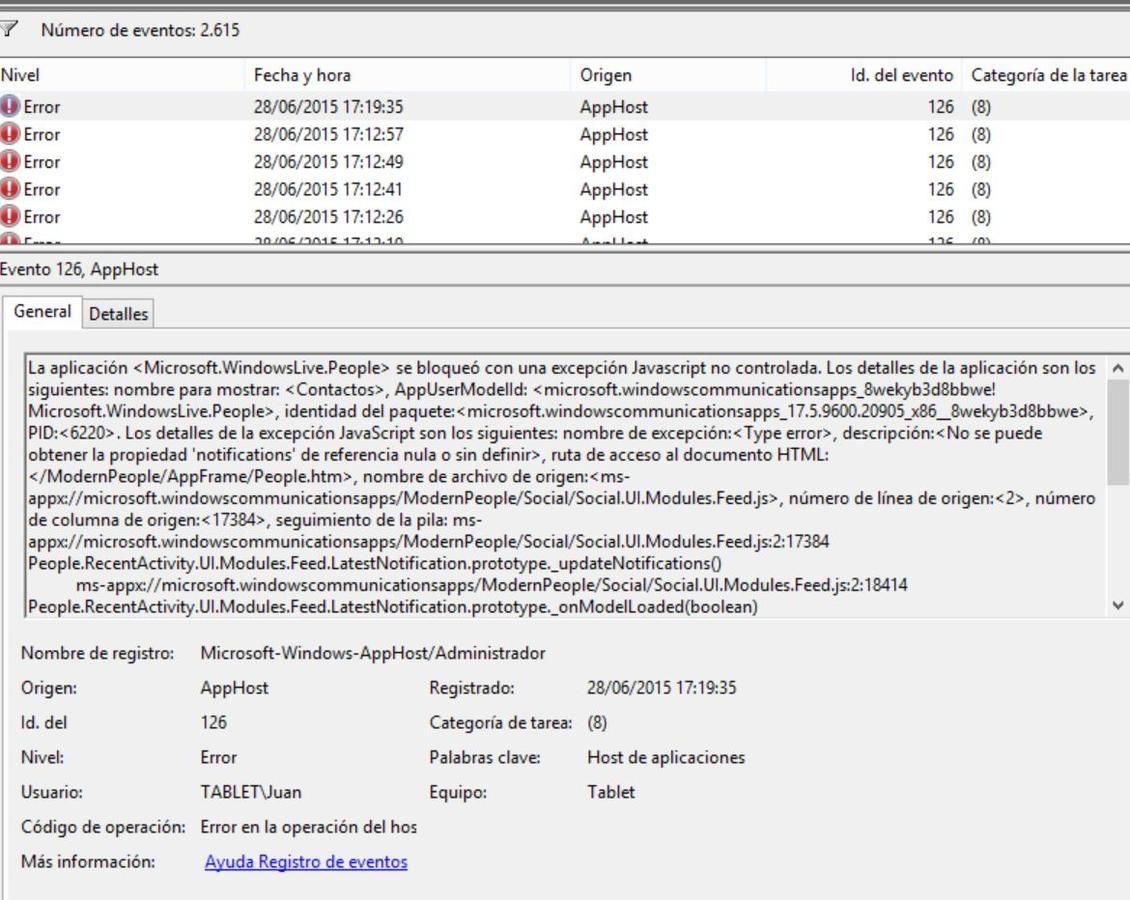Select the date 28/06/2015 17:12:41 cell

[329, 189]
